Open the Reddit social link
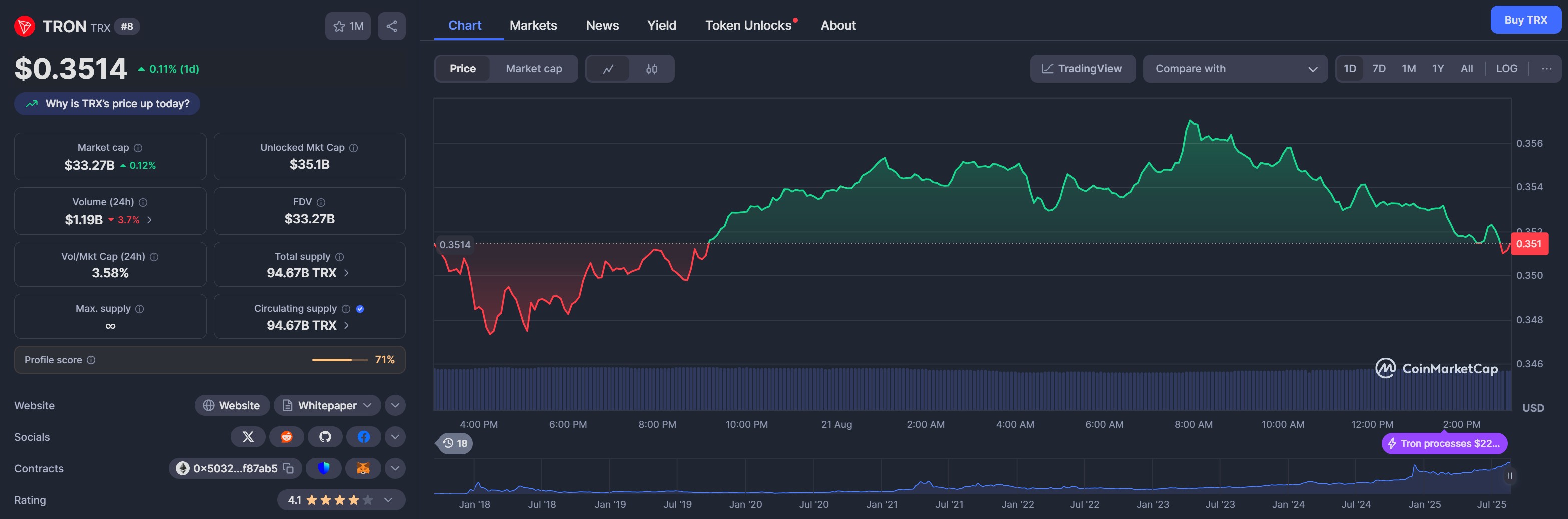The image size is (1568, 519). (x=286, y=437)
